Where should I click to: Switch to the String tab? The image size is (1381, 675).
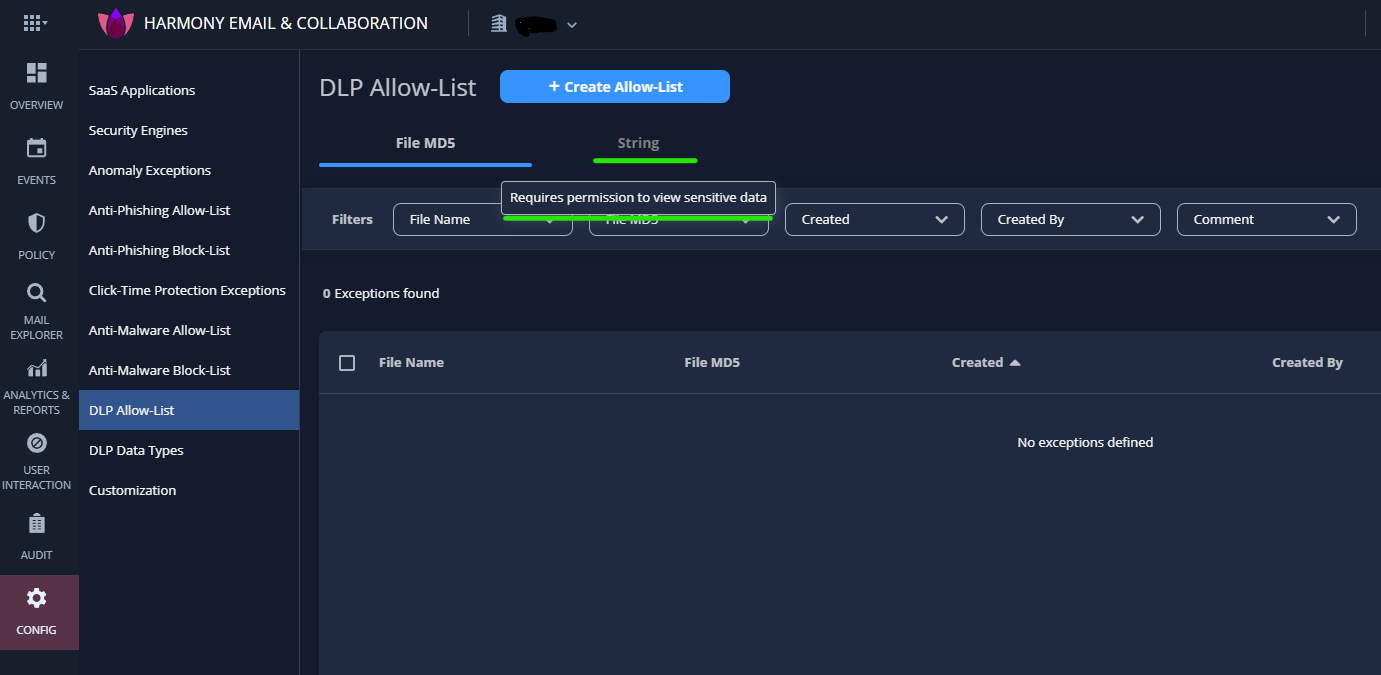coord(638,143)
